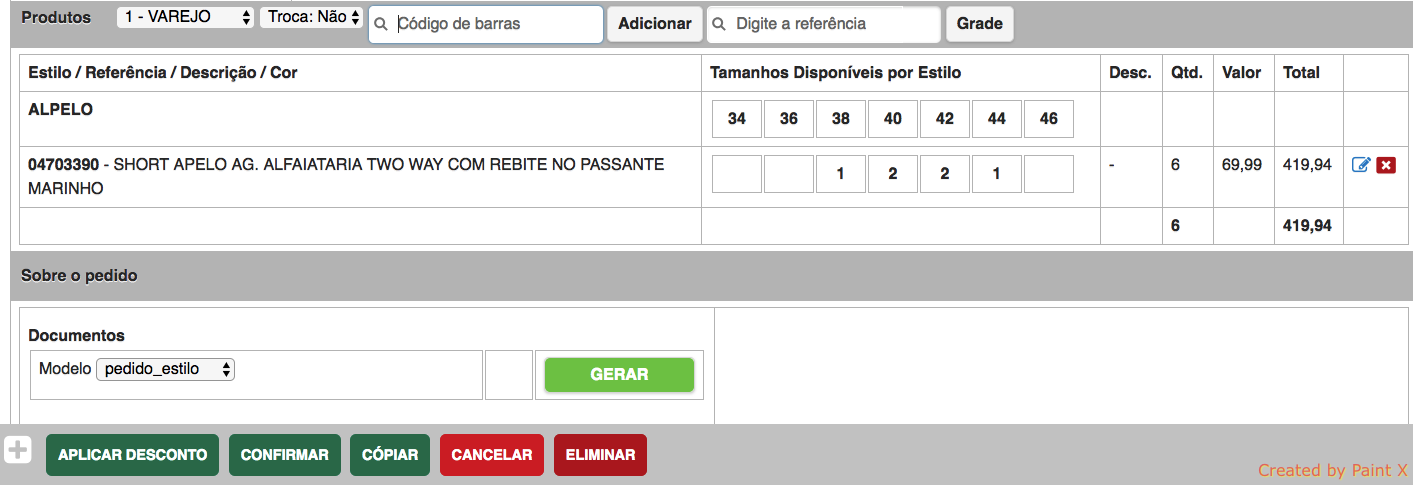1413x485 pixels.
Task: Click the blue edit icon on product row
Action: pos(1360,165)
